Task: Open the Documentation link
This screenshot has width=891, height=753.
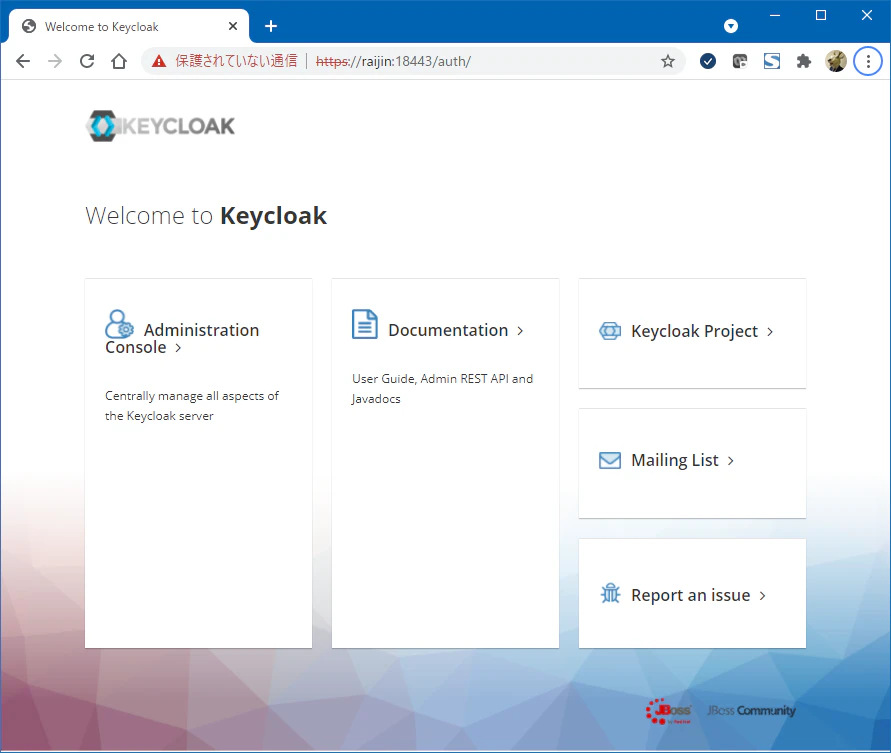Action: tap(448, 330)
